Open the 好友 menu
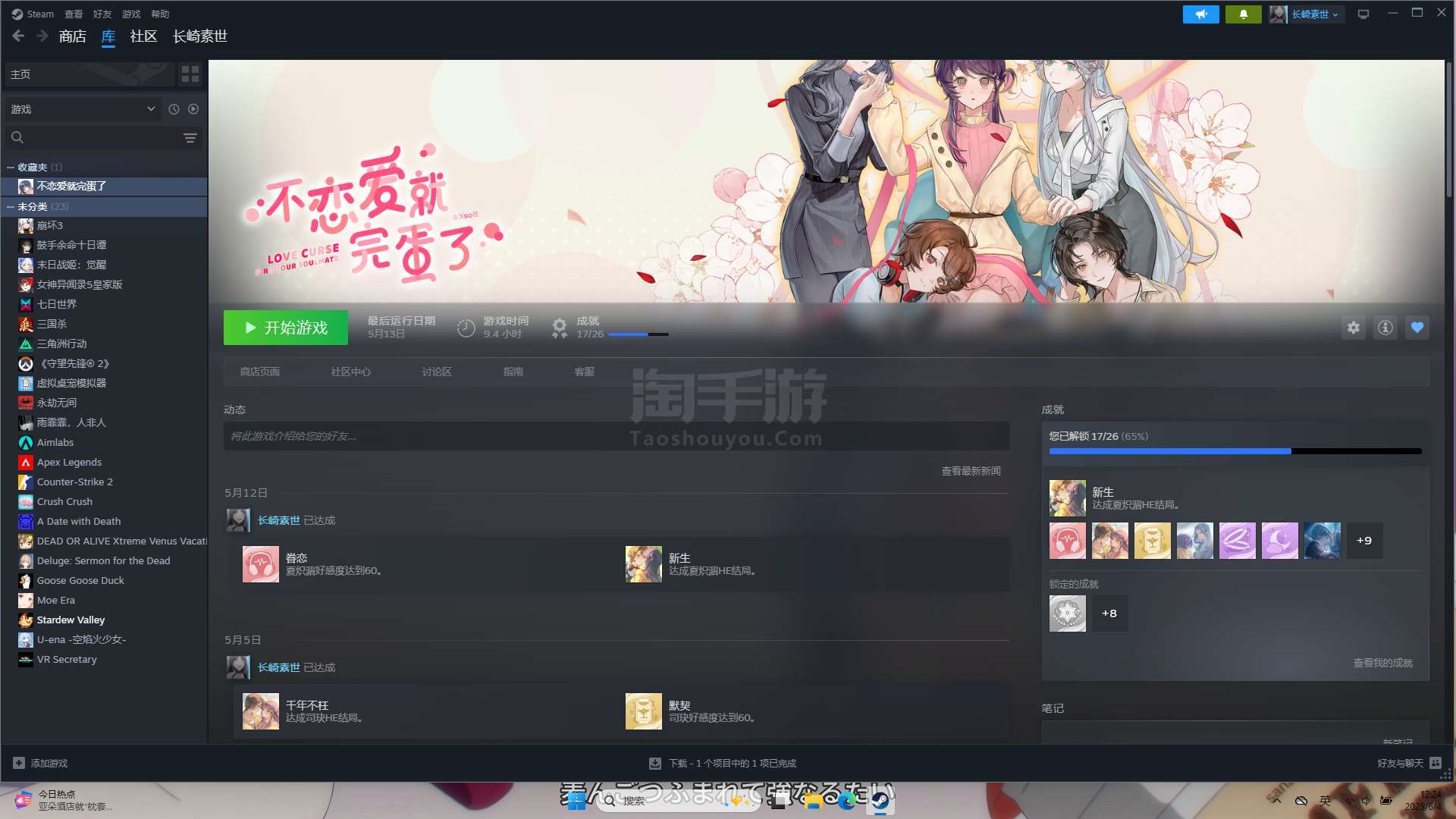This screenshot has height=819, width=1456. [102, 14]
